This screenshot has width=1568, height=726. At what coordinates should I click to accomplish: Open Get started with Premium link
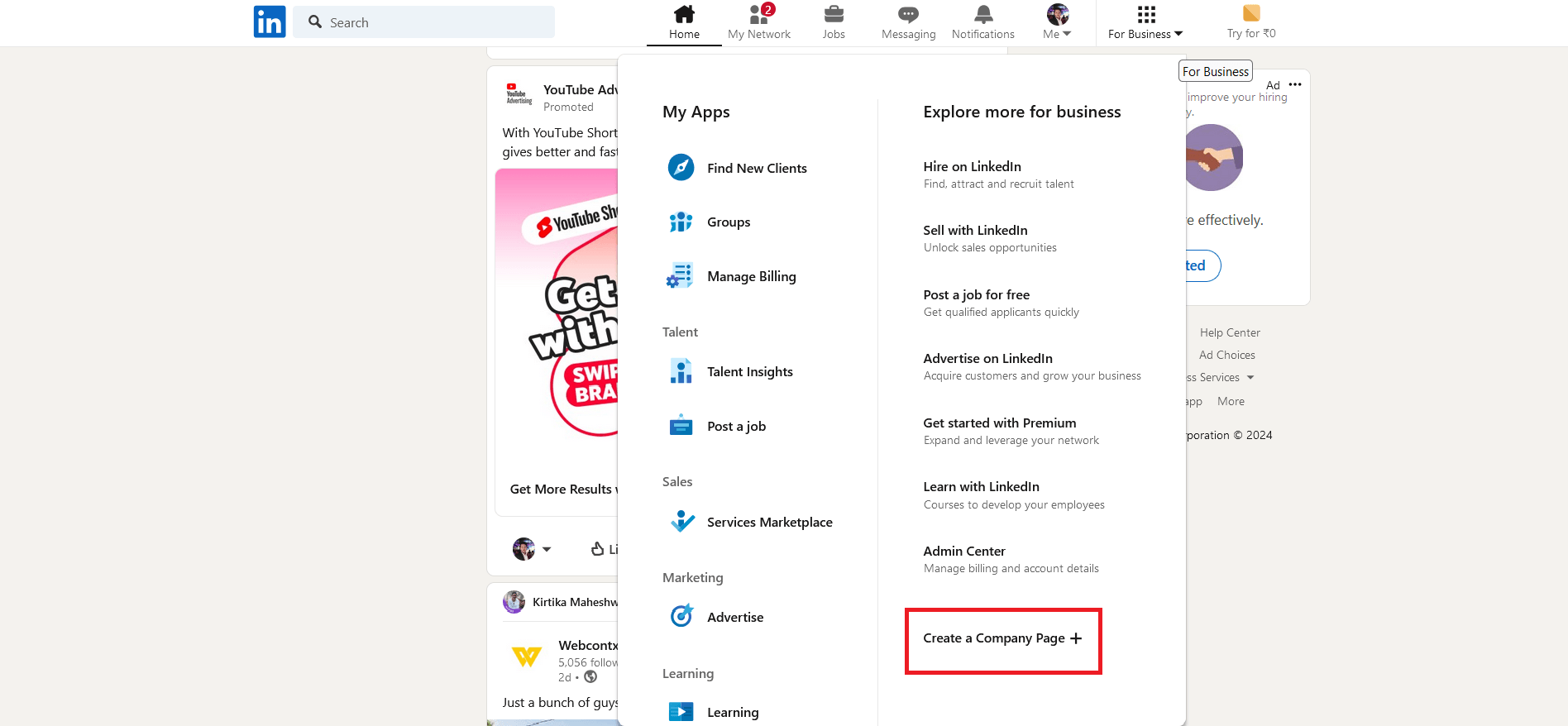(x=999, y=423)
